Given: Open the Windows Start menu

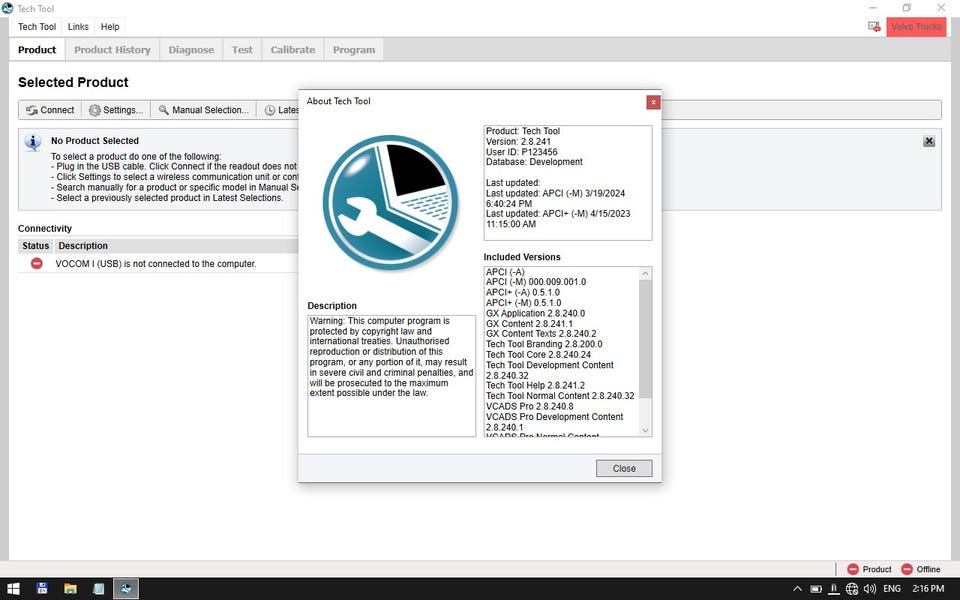Looking at the screenshot, I should pos(13,589).
